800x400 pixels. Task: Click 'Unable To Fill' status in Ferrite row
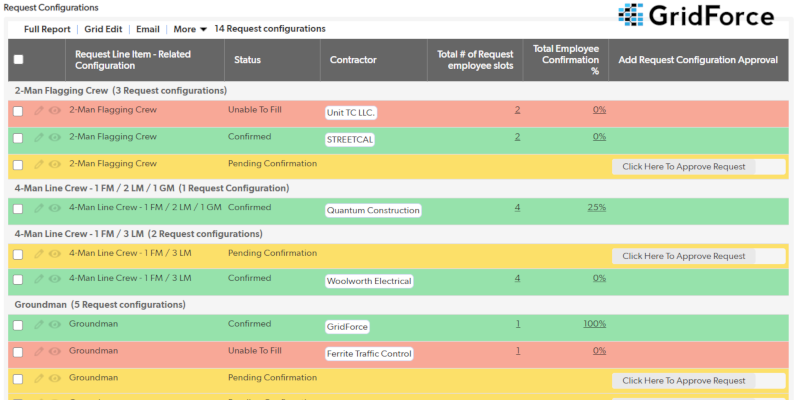pyautogui.click(x=255, y=351)
